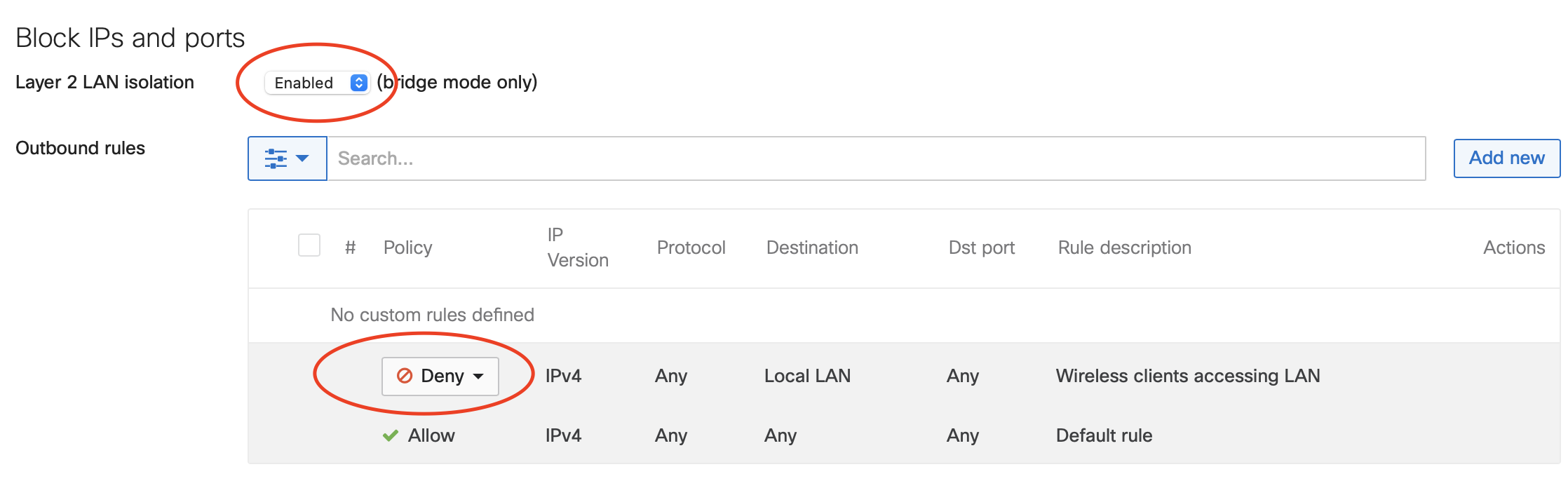
Task: Click the Add new button
Action: click(1506, 158)
